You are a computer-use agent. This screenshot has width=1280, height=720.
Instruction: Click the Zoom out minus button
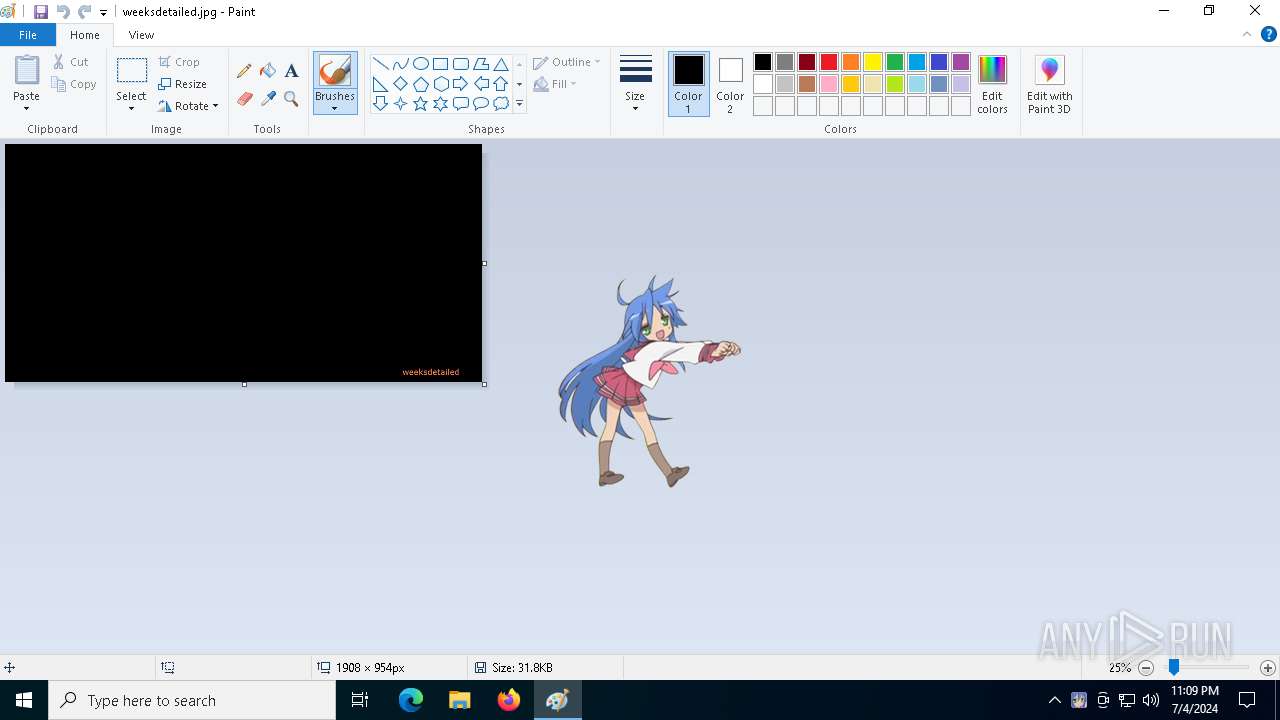pos(1146,667)
